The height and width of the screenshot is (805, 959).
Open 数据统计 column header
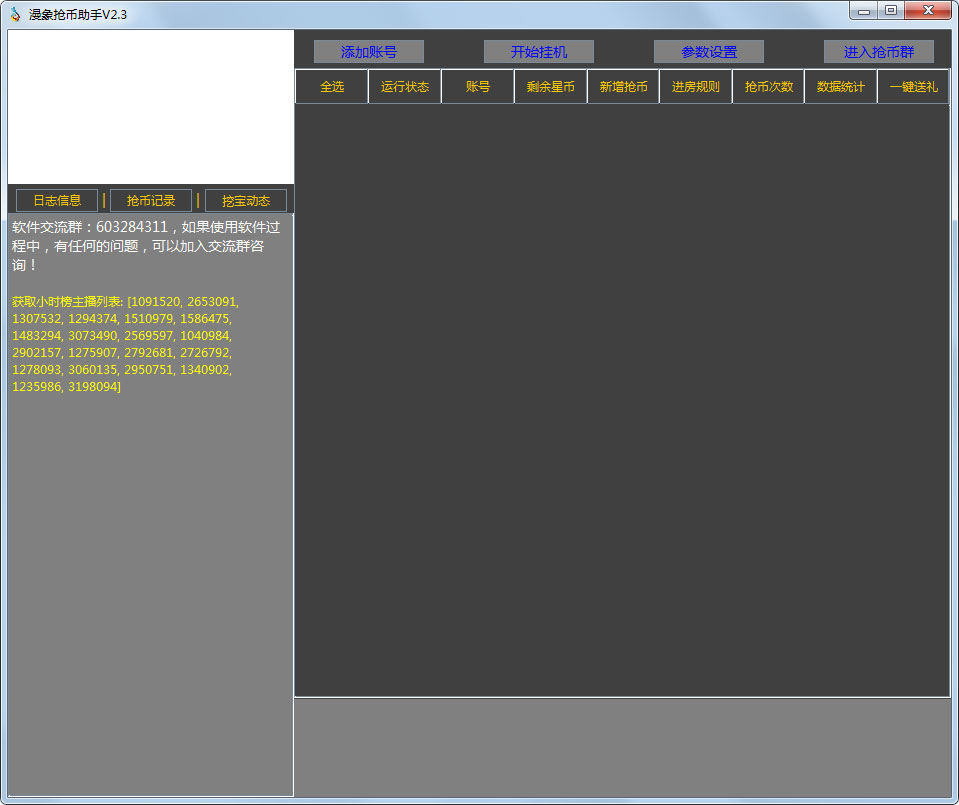840,87
